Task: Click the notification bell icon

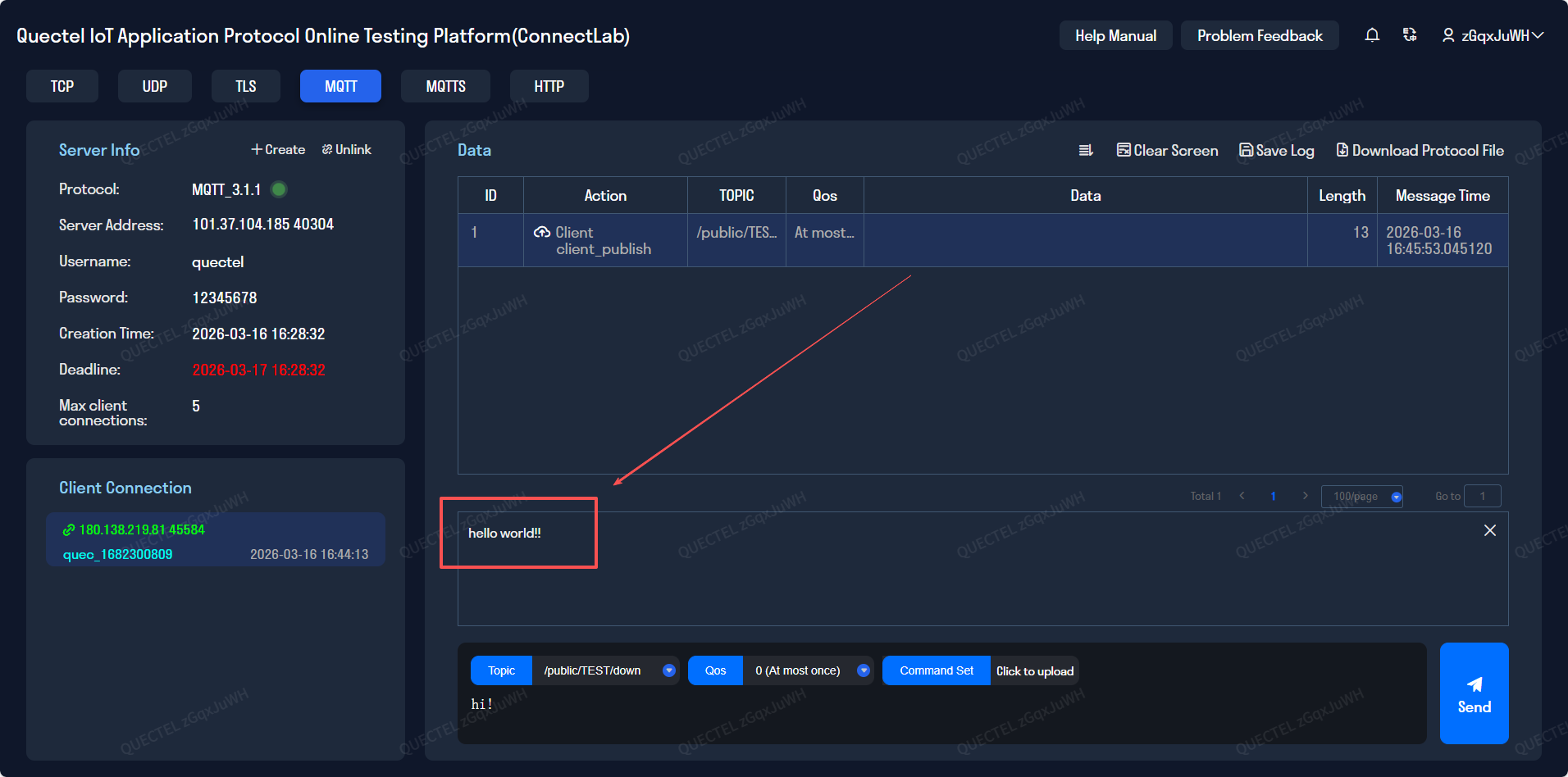Action: [x=1372, y=35]
